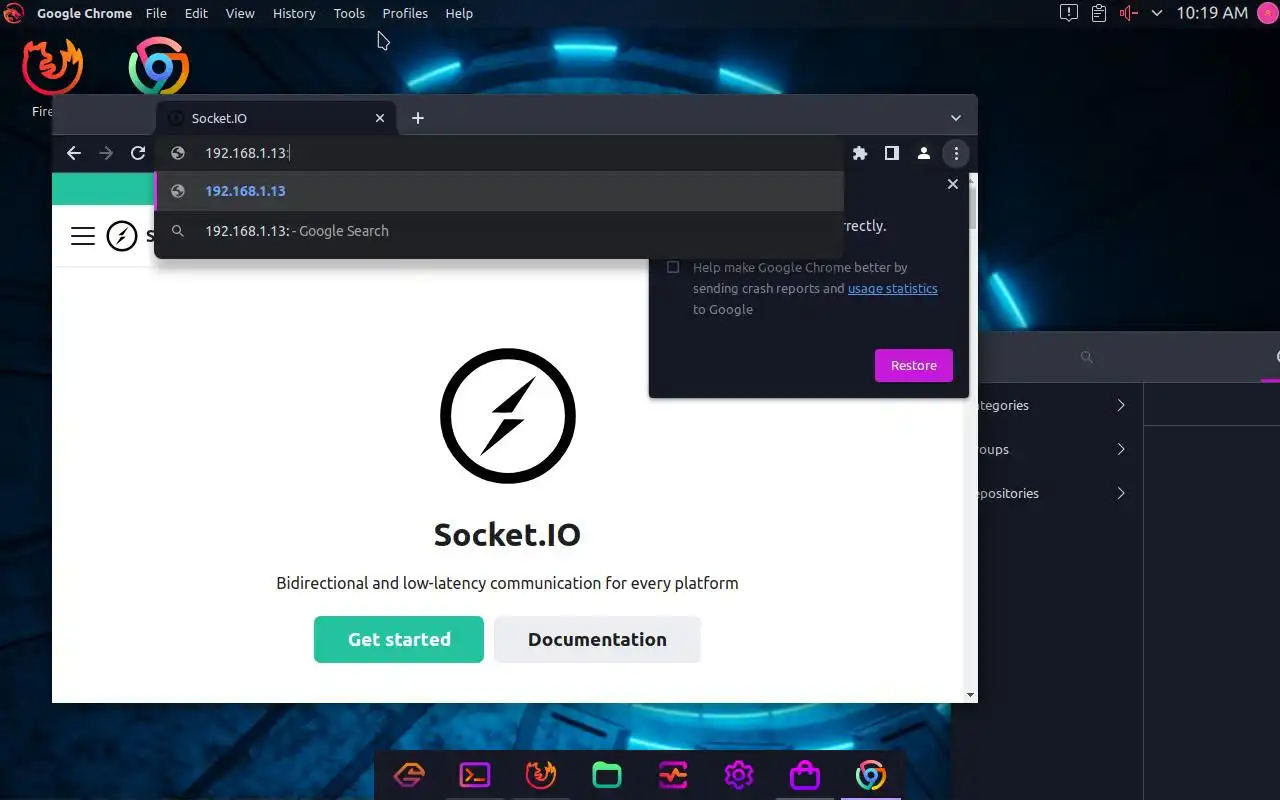
Task: Open the Chrome extensions puzzle icon
Action: (860, 153)
